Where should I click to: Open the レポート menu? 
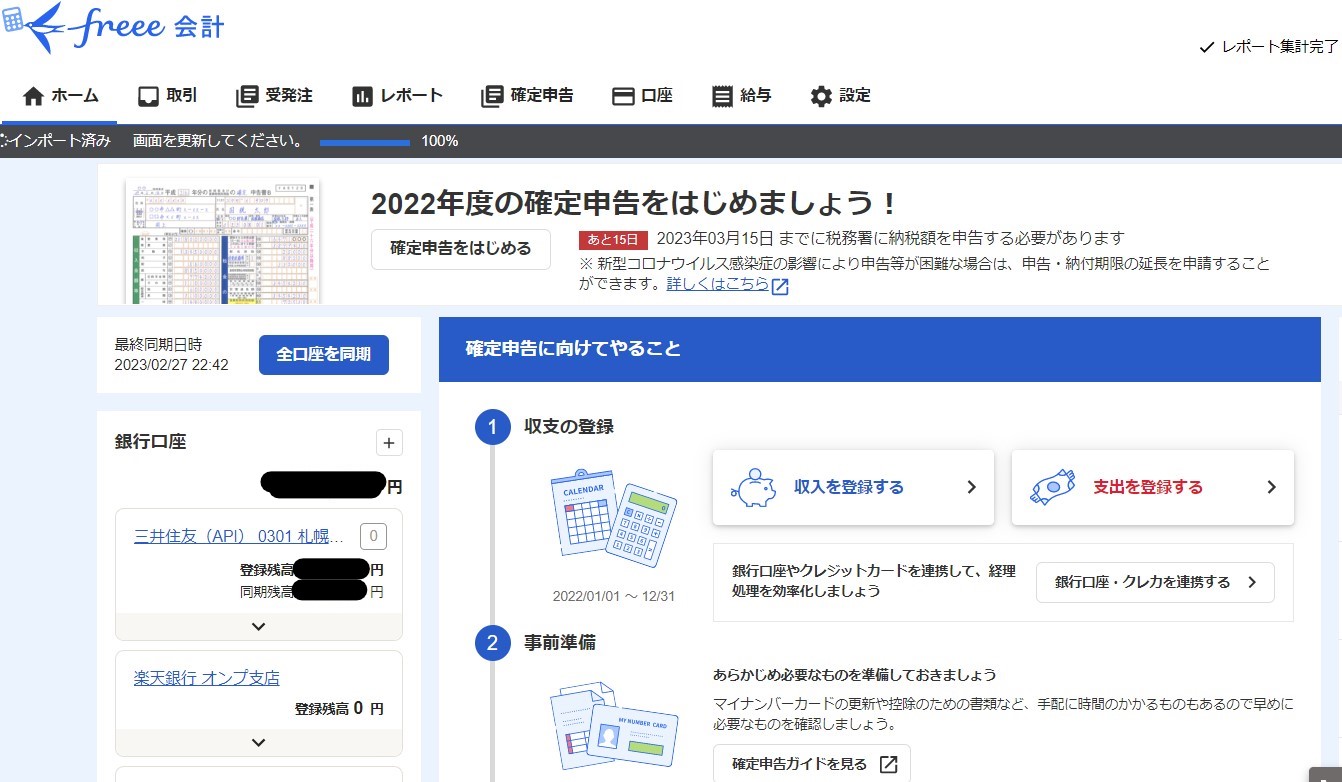click(x=397, y=96)
